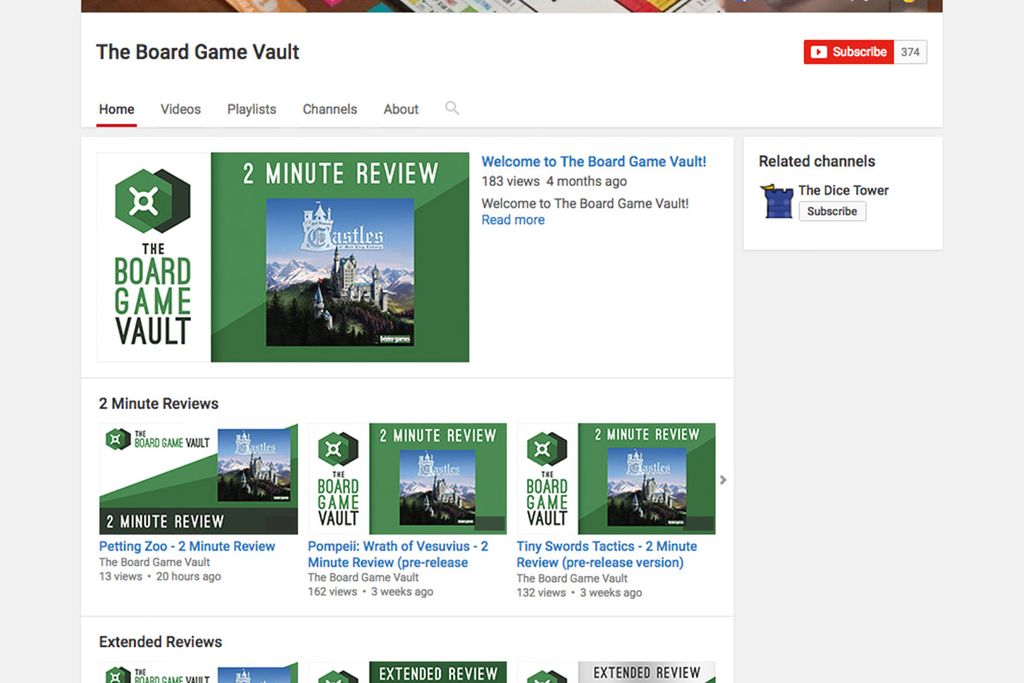This screenshot has height=683, width=1024.
Task: Subscribe to The Board Game Vault
Action: [848, 52]
